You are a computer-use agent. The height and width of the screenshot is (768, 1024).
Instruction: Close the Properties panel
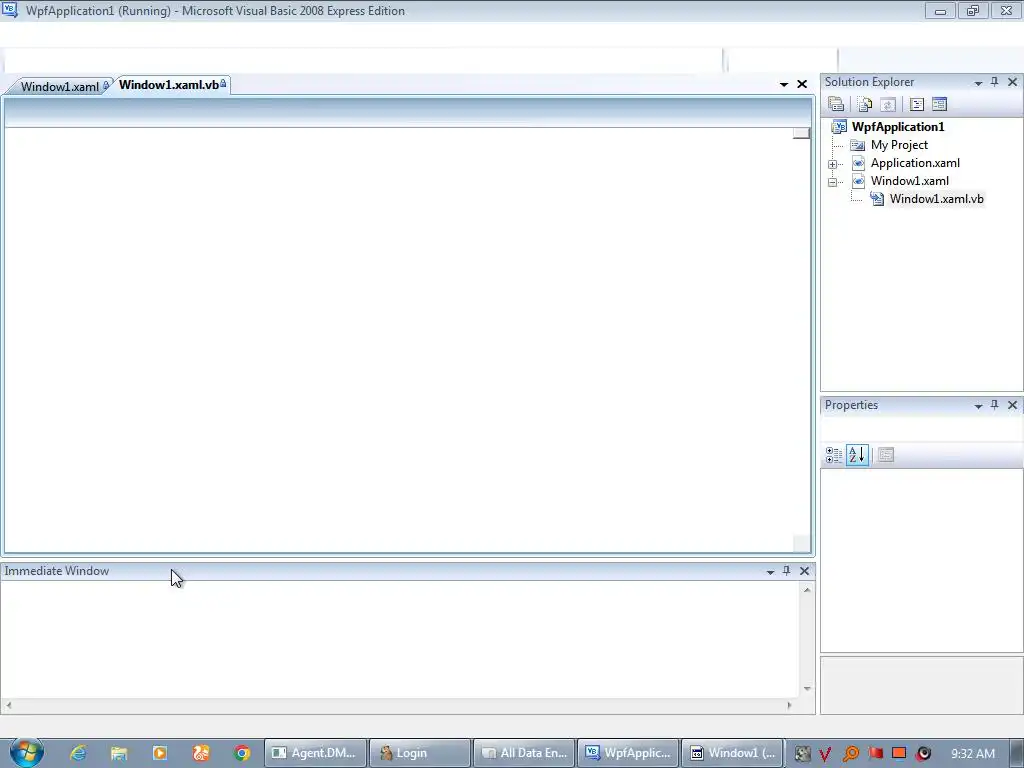(x=1012, y=405)
